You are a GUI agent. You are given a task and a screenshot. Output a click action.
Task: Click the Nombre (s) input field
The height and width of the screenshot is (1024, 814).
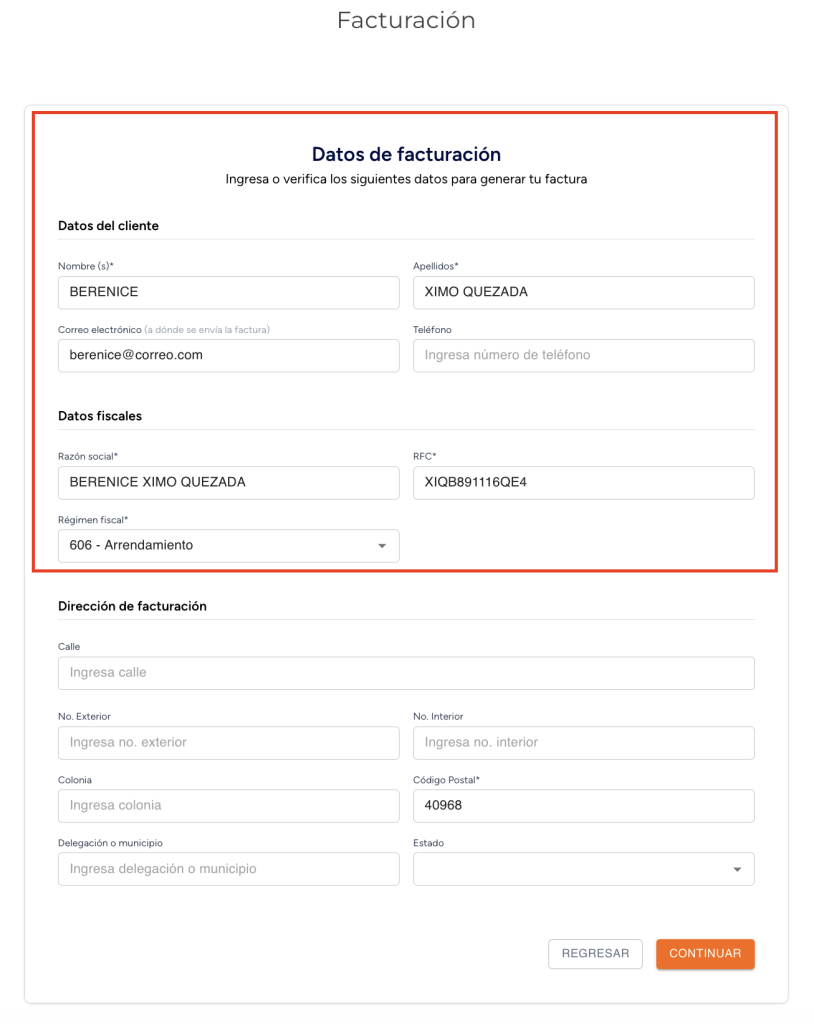pyautogui.click(x=229, y=292)
